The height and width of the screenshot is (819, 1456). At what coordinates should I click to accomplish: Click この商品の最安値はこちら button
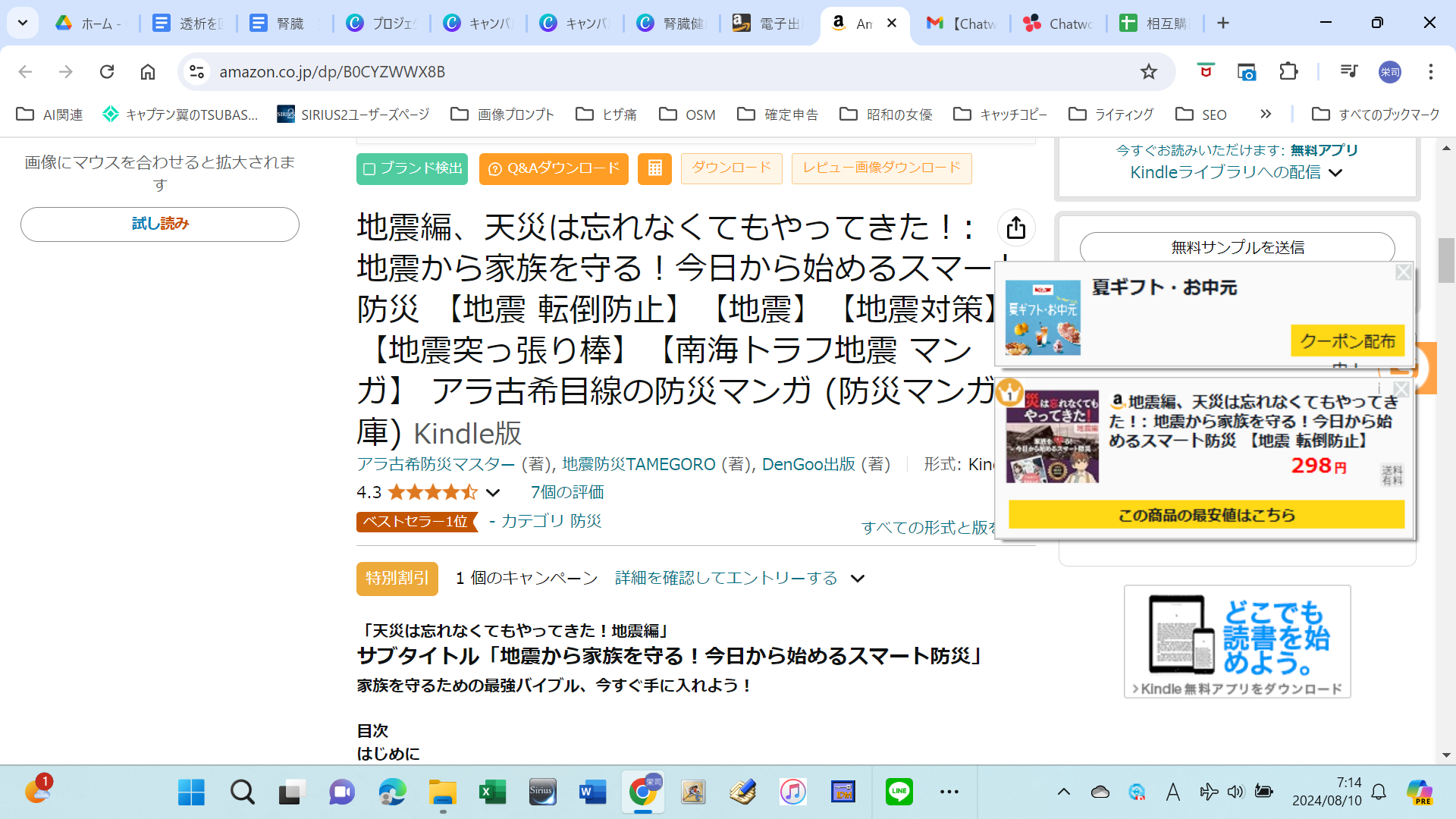1207,515
